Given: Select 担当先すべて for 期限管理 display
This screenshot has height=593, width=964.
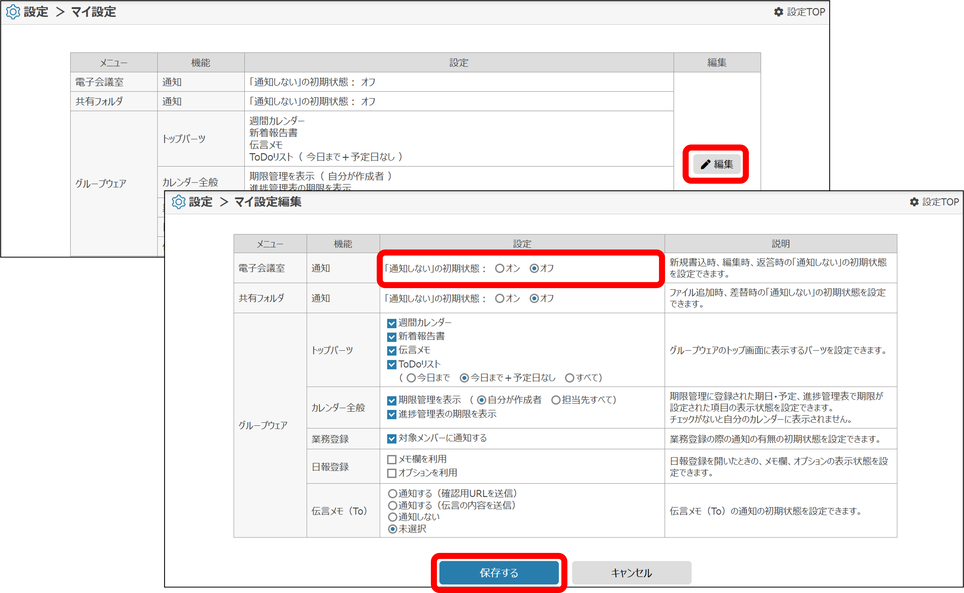Looking at the screenshot, I should pyautogui.click(x=556, y=400).
